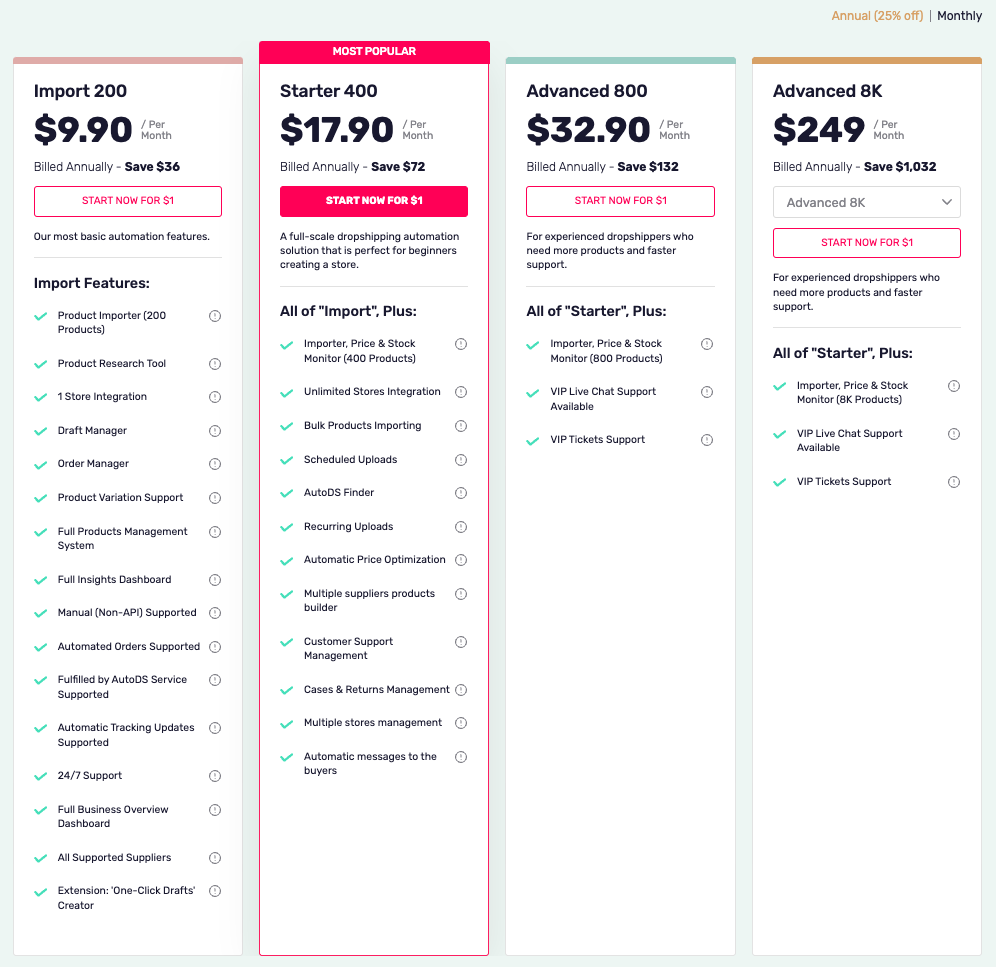The height and width of the screenshot is (967, 996).
Task: Click info icon for Extension 'One-Click Drafts' Creator
Action: point(215,891)
